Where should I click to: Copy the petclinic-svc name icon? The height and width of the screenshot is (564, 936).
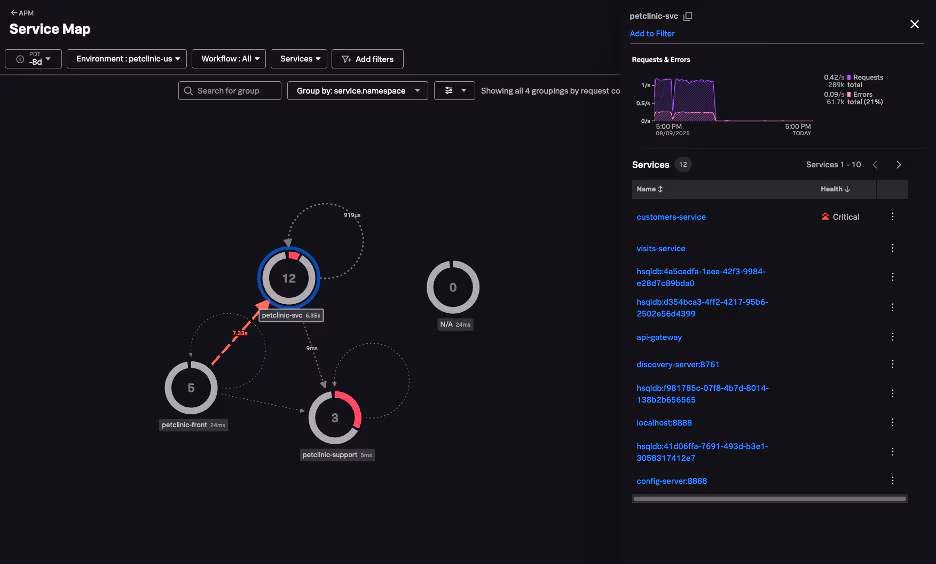(687, 17)
